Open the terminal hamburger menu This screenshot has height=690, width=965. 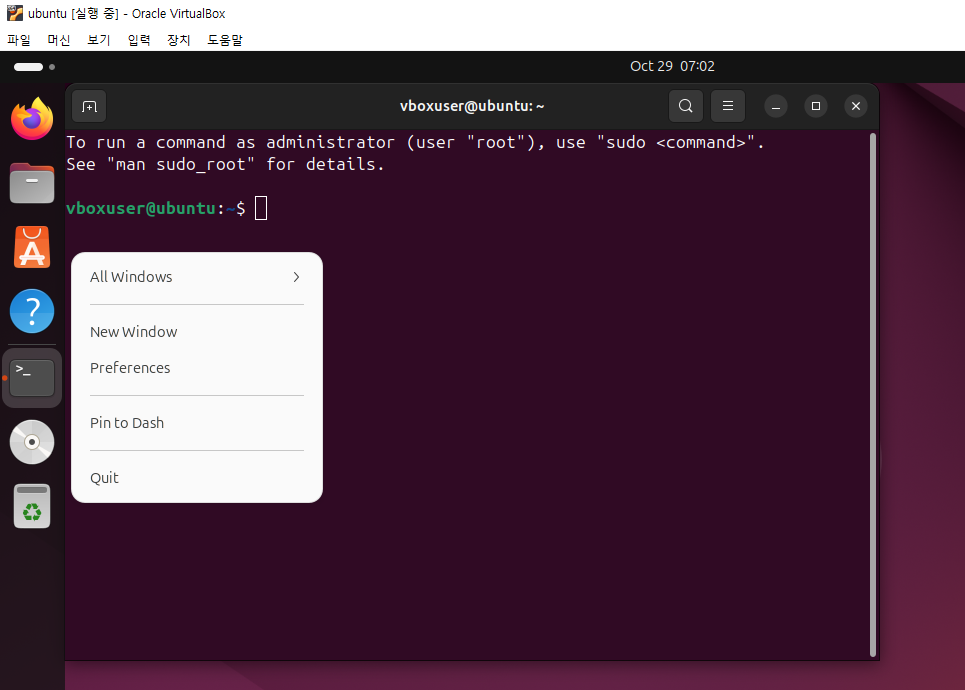(x=727, y=106)
